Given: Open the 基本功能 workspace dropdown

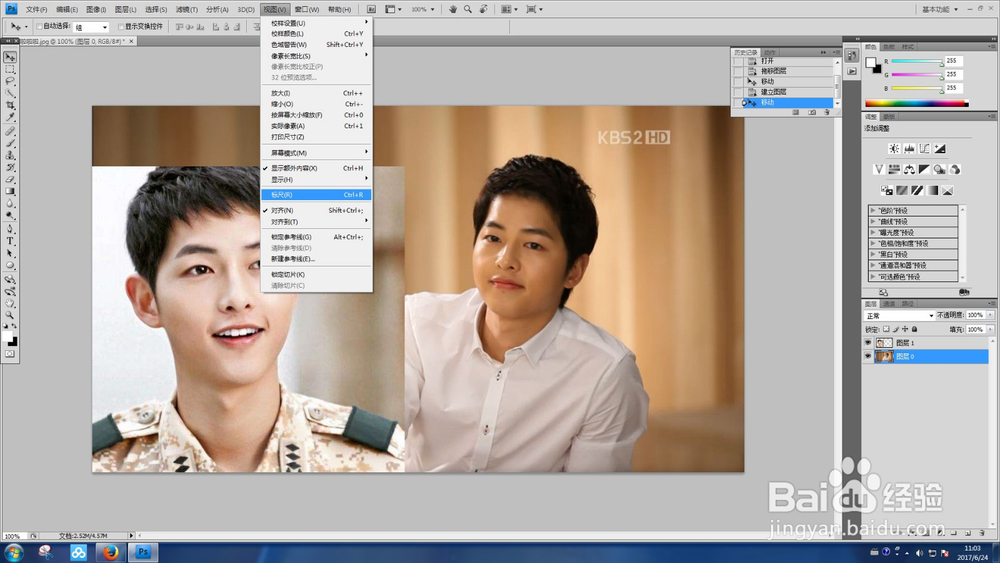Looking at the screenshot, I should 939,9.
